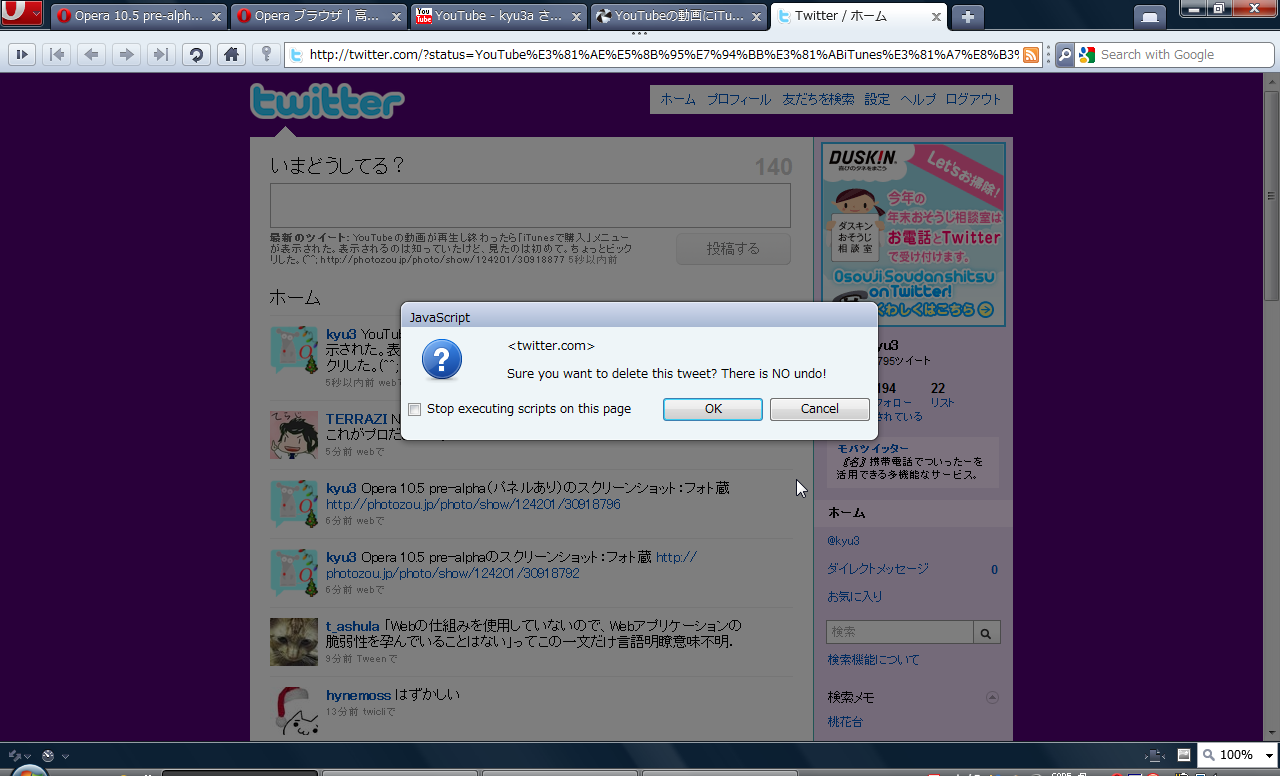
Task: Confirm tweet deletion with OK
Action: (x=713, y=409)
